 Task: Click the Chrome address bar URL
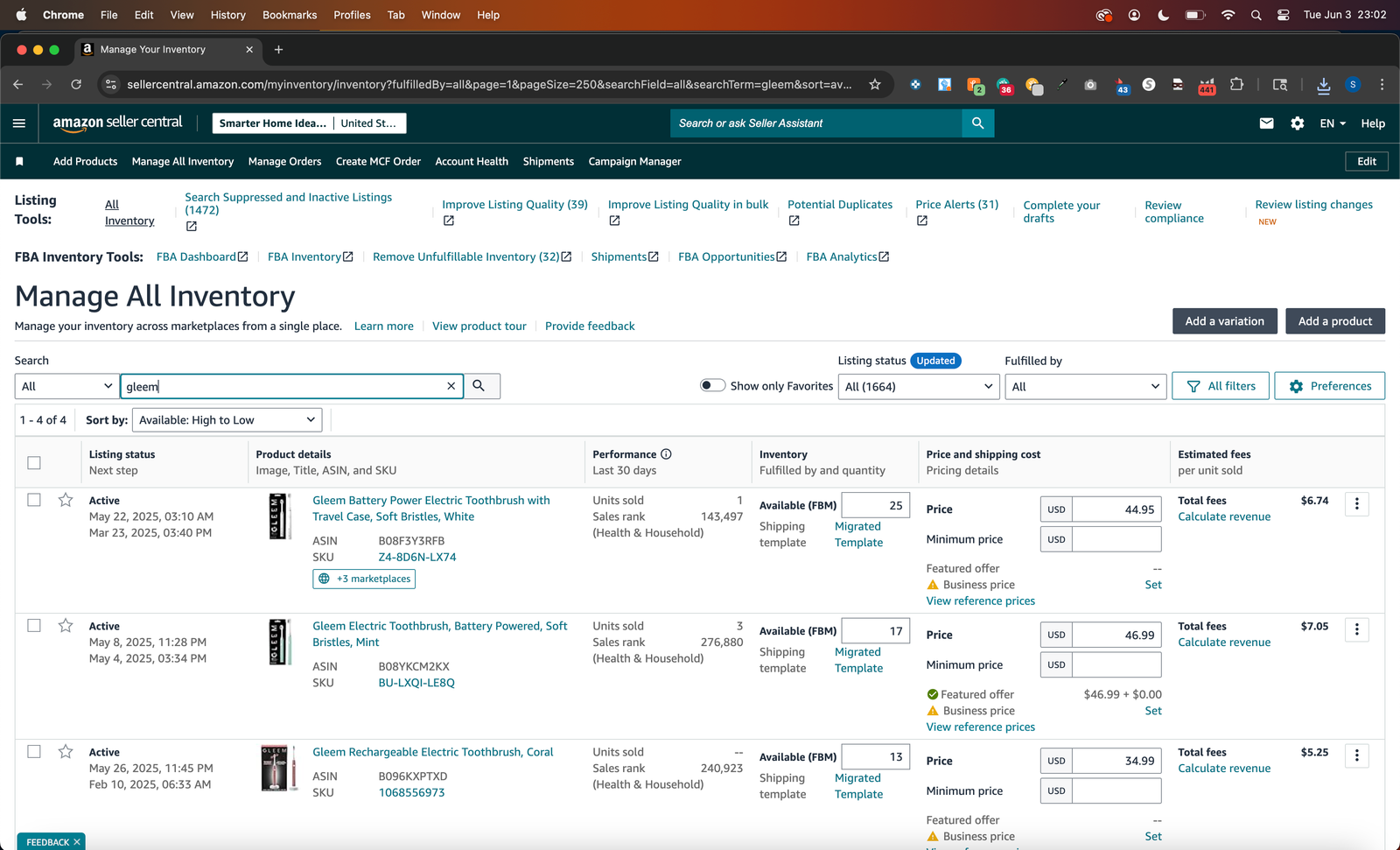coord(489,85)
